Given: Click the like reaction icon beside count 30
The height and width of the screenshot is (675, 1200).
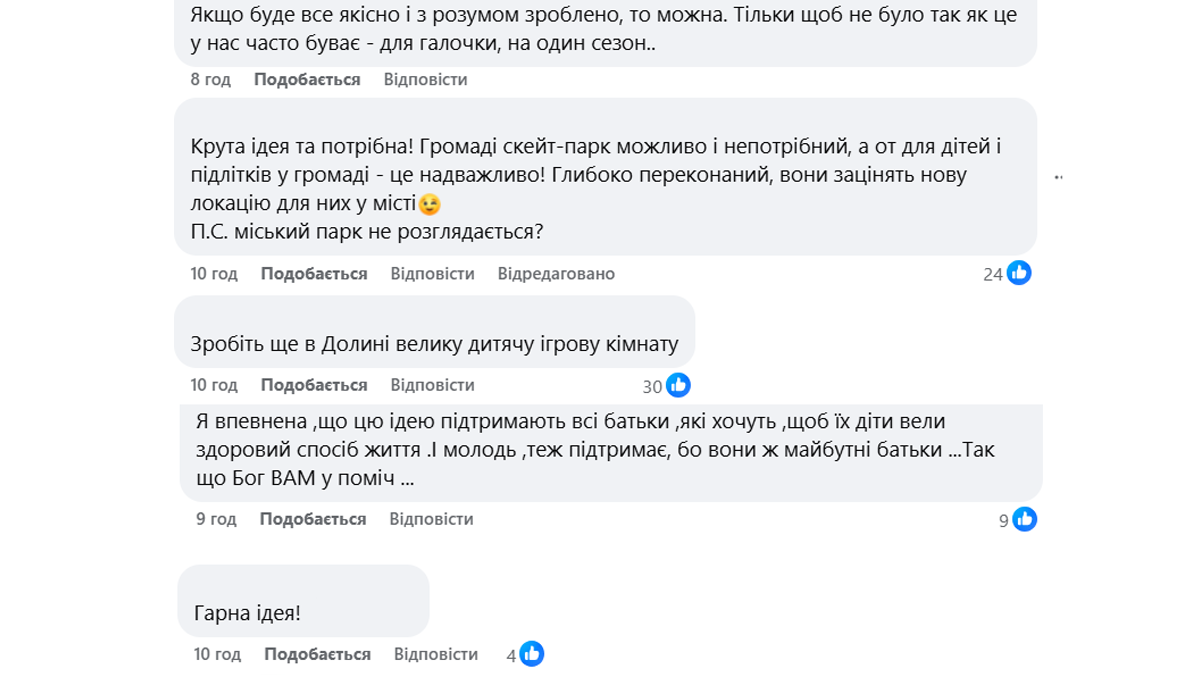Looking at the screenshot, I should pos(678,385).
